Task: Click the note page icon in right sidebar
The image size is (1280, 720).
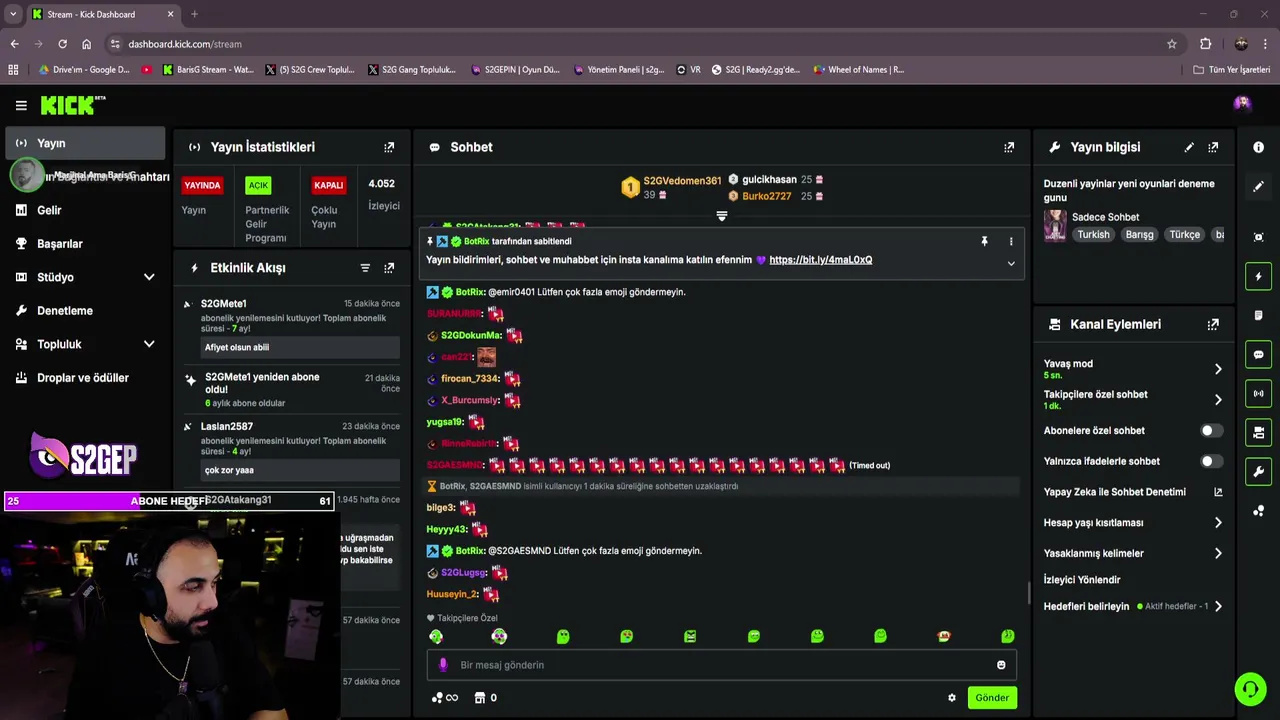Action: 1258,315
